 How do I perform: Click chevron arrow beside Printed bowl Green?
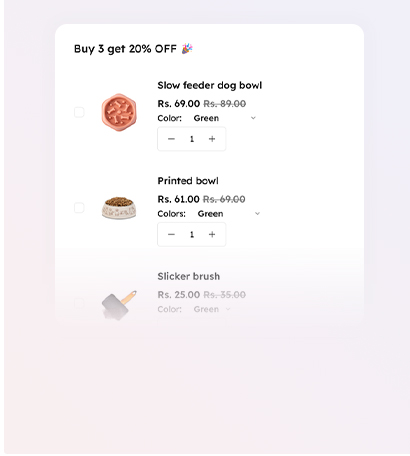click(257, 214)
